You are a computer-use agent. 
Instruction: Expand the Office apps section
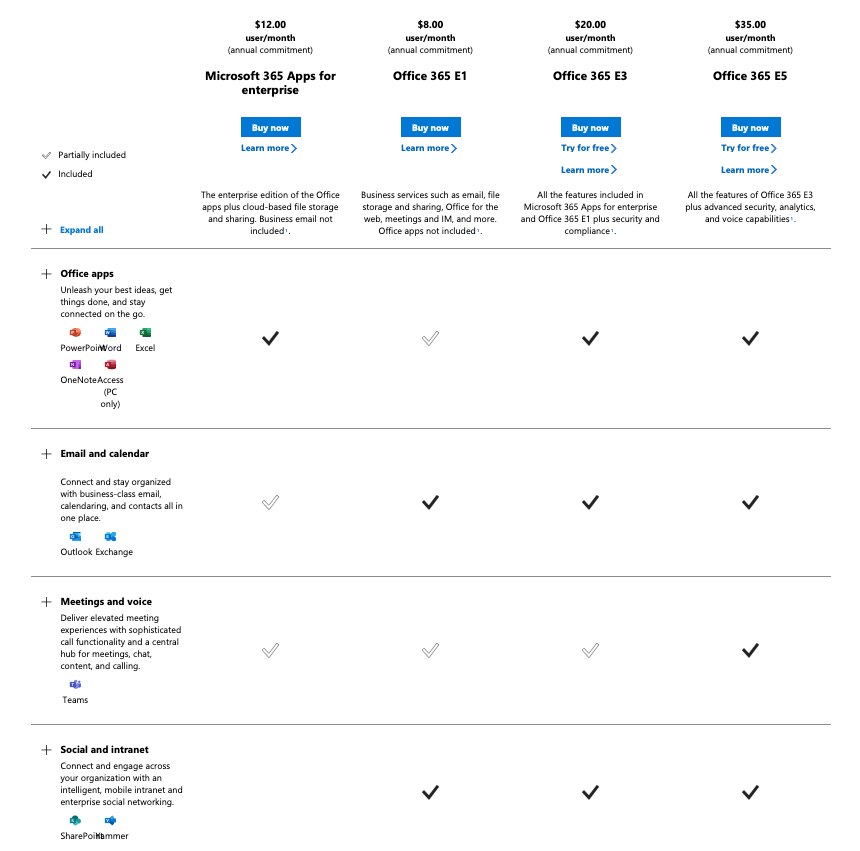pos(45,274)
